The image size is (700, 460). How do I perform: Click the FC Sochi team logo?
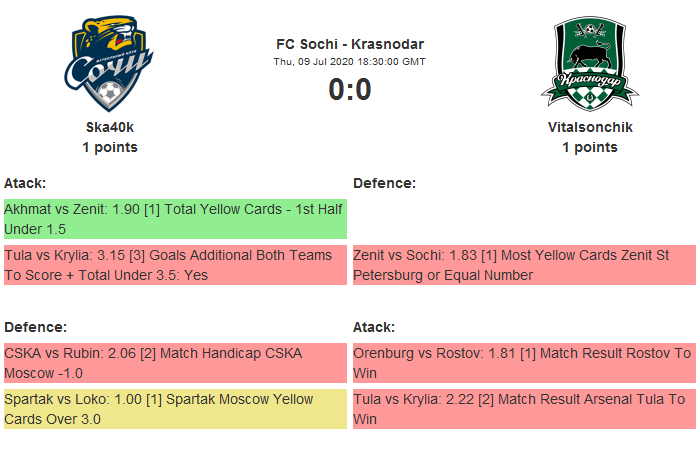pyautogui.click(x=110, y=65)
